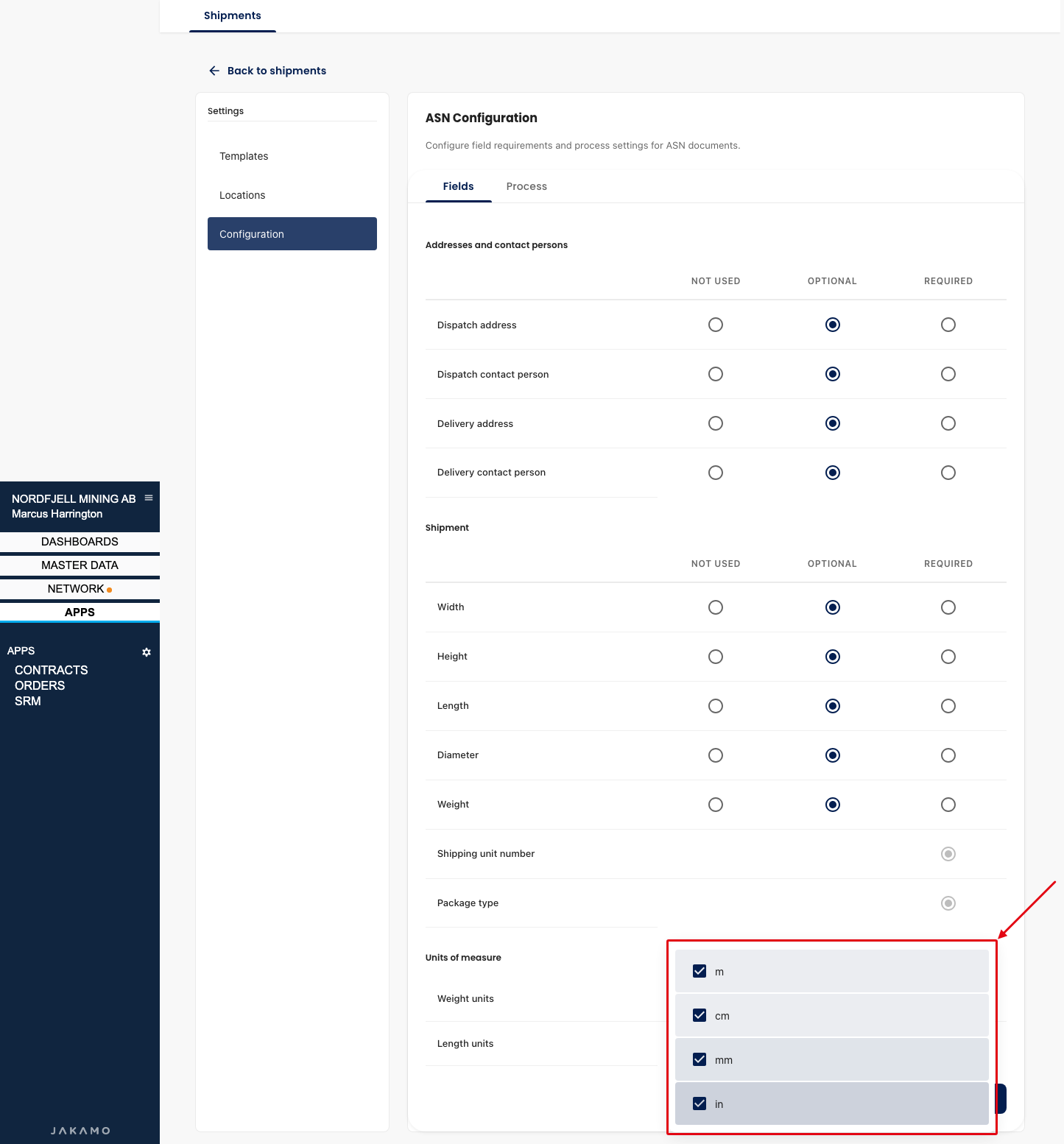
Task: Mark Dispatch contact person as Required
Action: pyautogui.click(x=948, y=374)
